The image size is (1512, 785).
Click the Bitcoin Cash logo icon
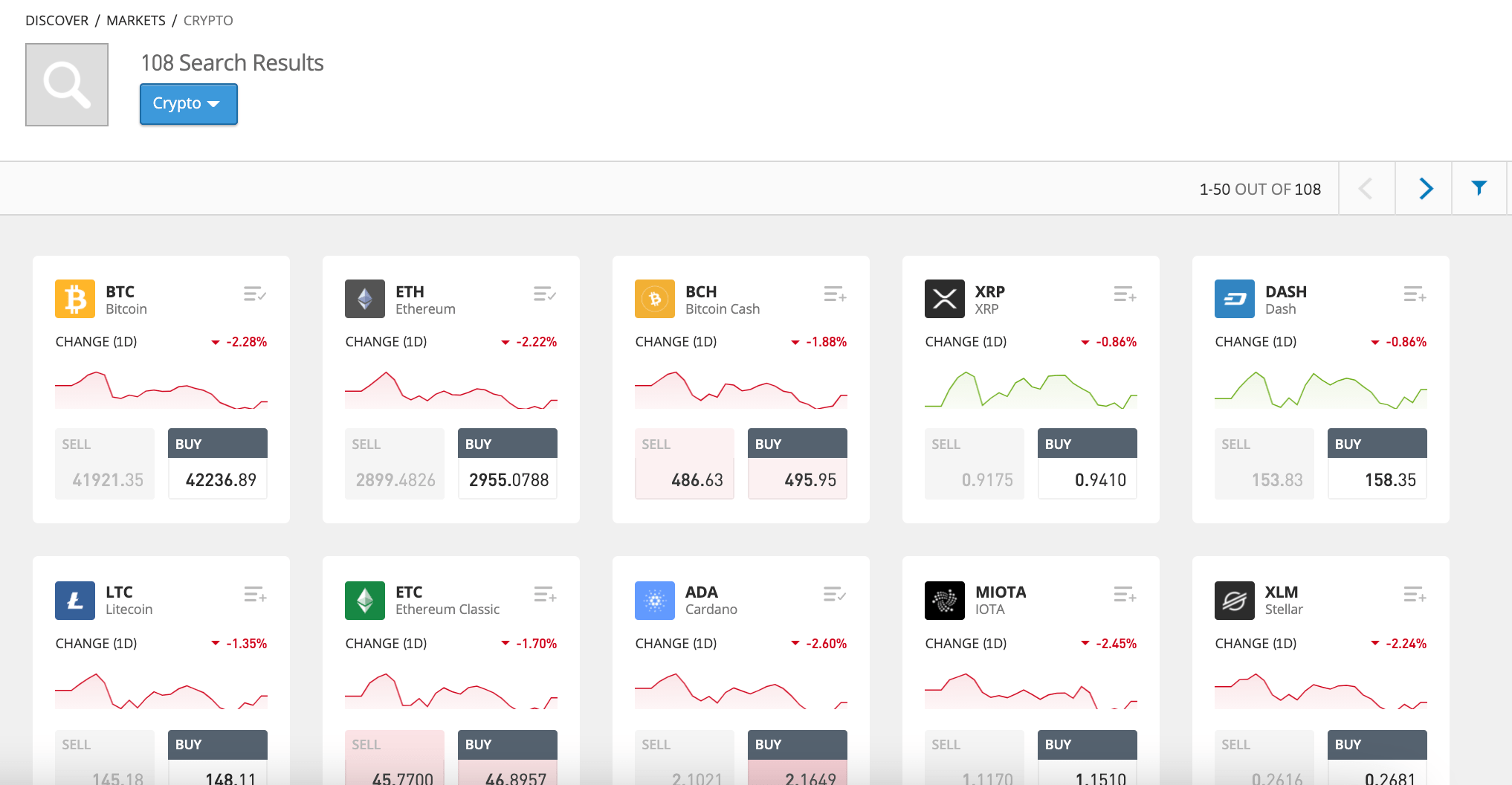point(655,299)
